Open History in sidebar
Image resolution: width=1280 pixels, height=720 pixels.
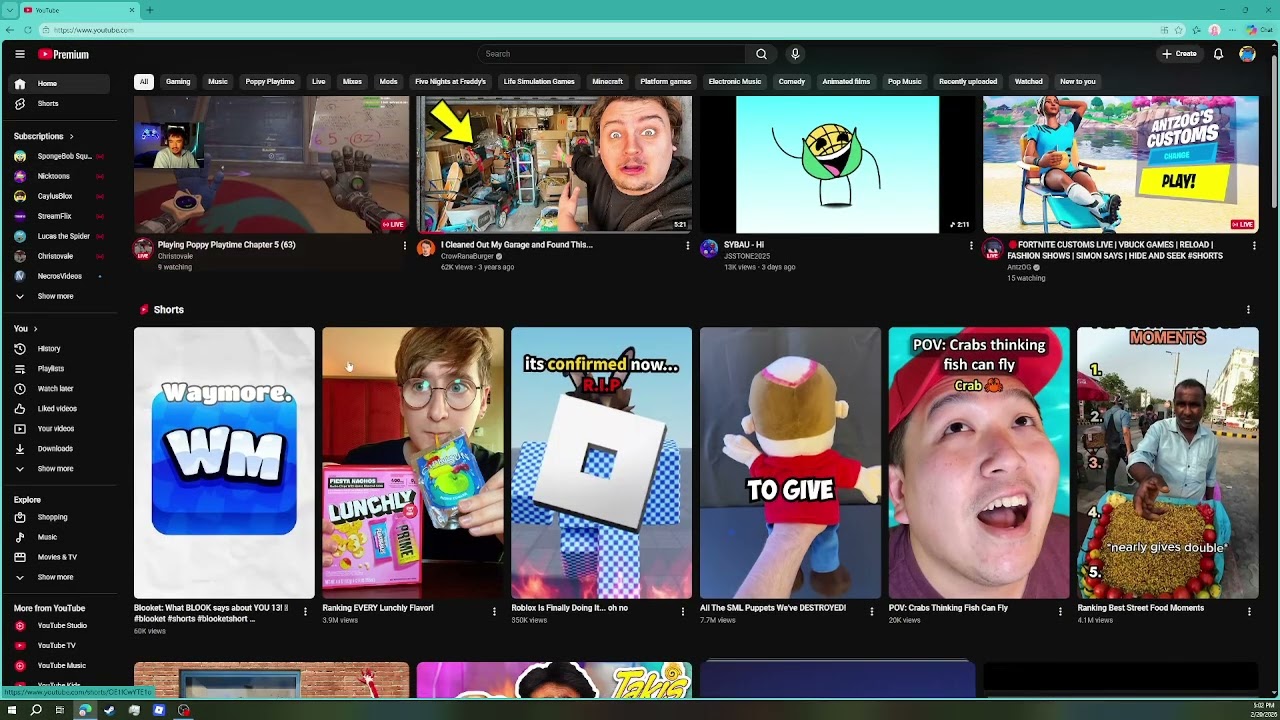(60, 349)
